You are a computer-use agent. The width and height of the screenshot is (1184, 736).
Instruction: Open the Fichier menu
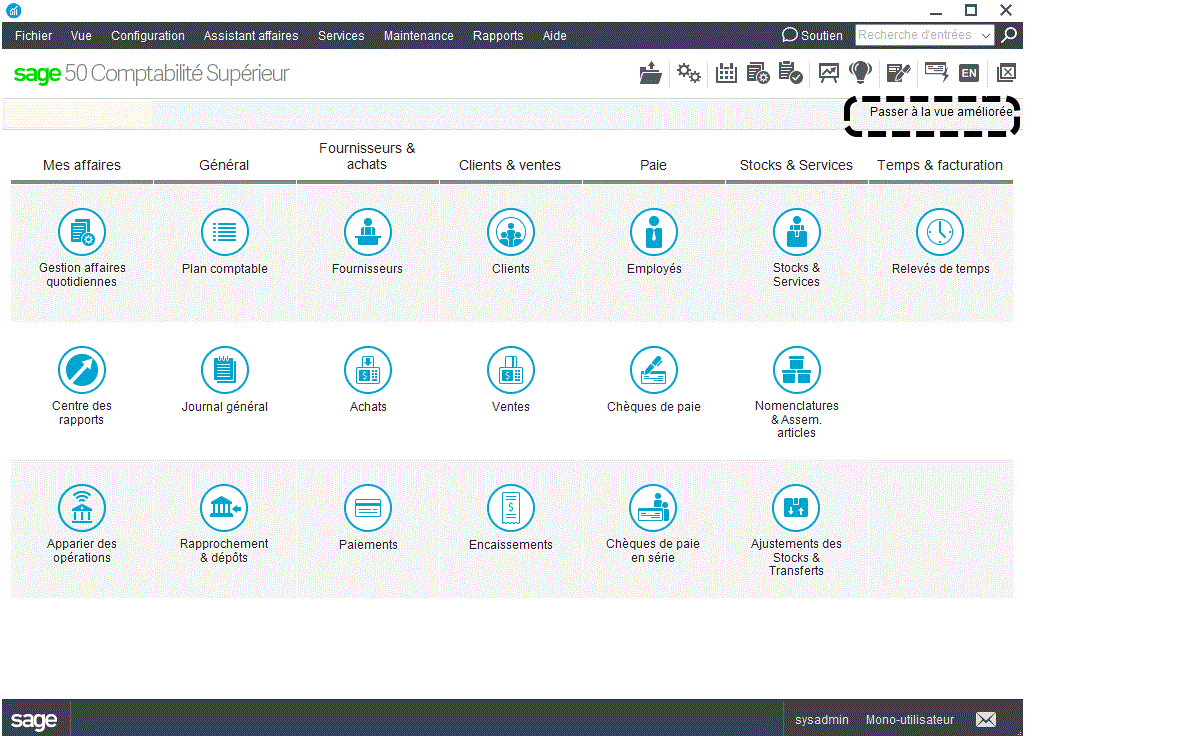click(x=33, y=35)
